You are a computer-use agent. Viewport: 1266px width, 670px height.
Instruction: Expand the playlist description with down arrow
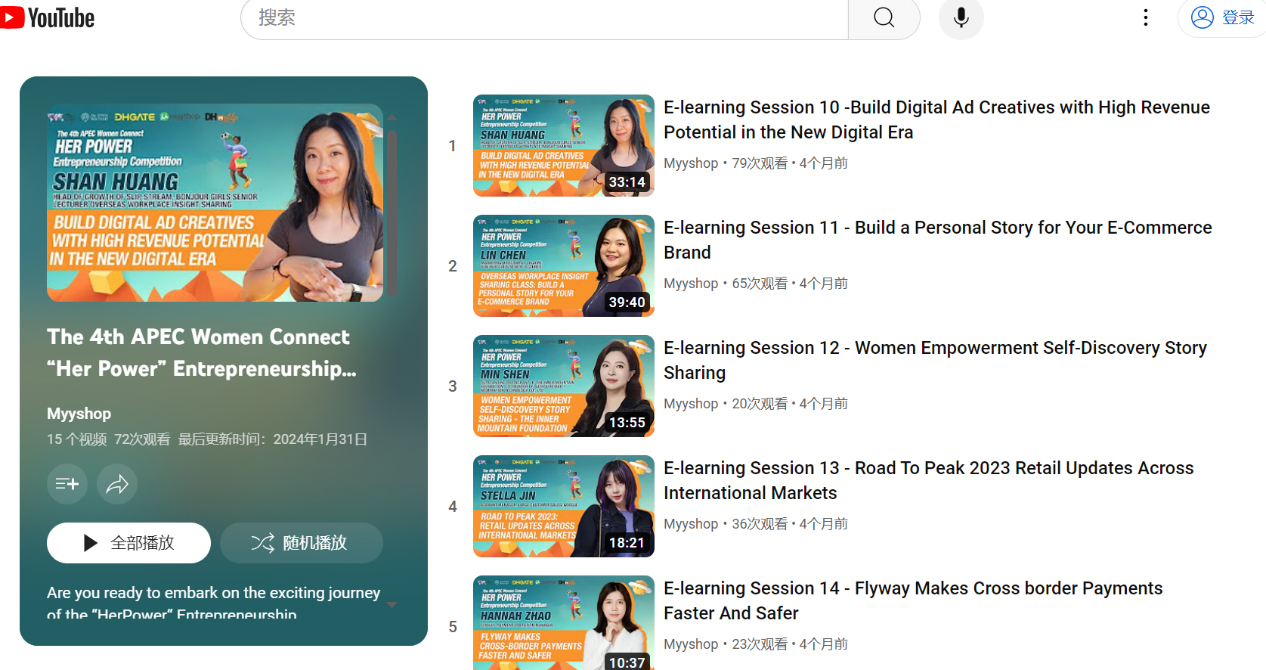(391, 604)
